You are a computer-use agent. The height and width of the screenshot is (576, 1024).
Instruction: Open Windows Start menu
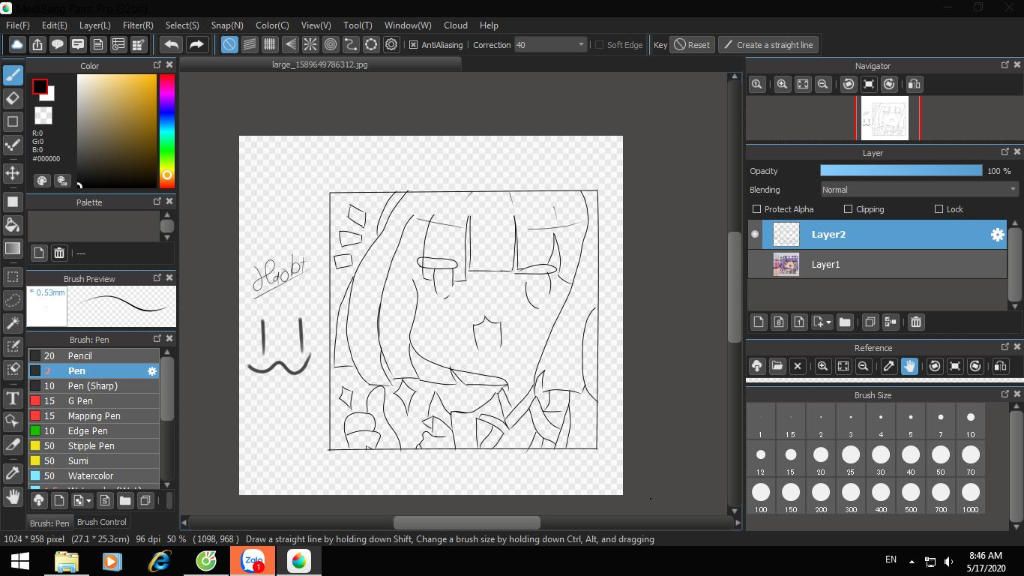[20, 561]
